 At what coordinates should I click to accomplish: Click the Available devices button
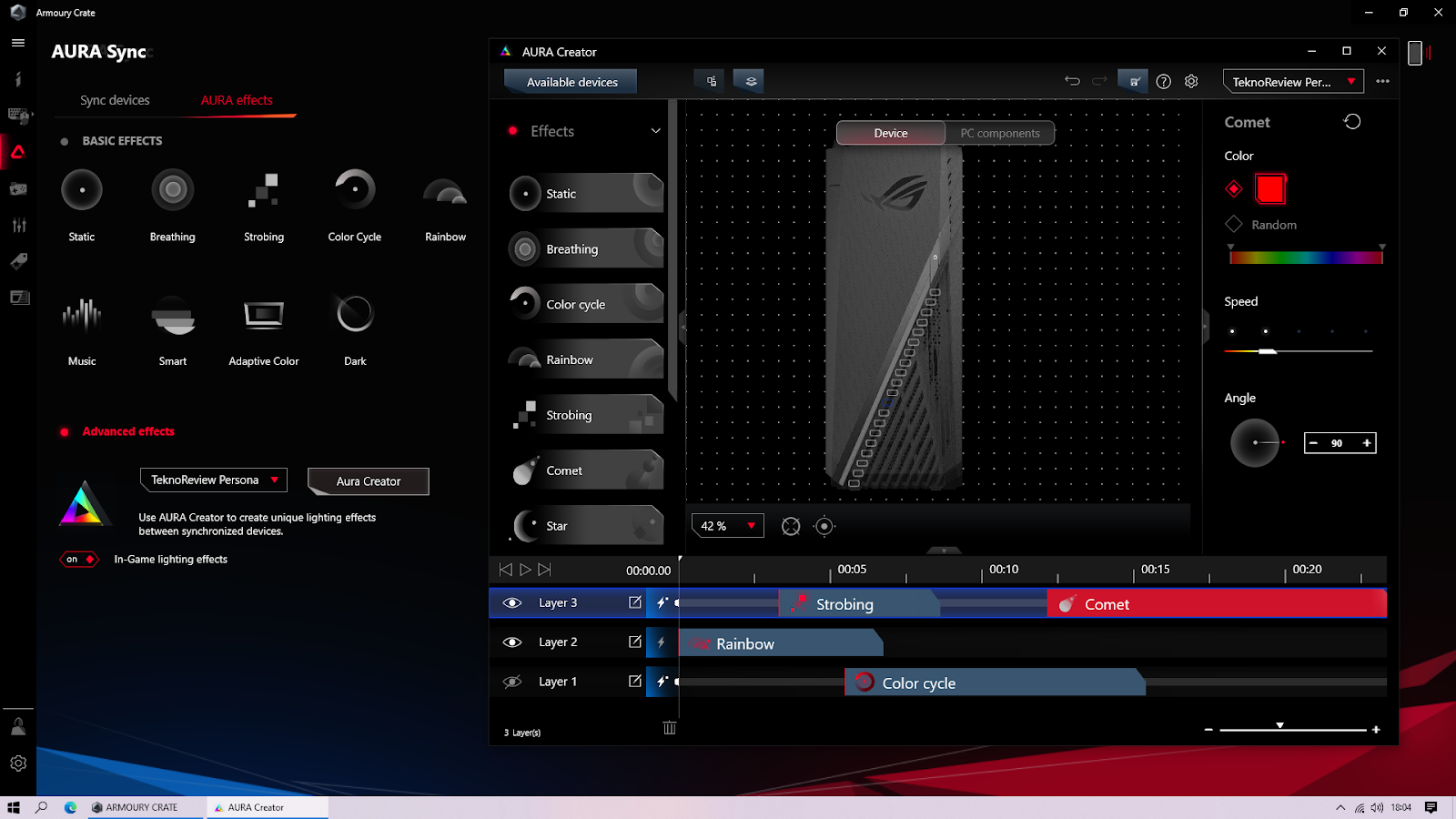pyautogui.click(x=571, y=82)
